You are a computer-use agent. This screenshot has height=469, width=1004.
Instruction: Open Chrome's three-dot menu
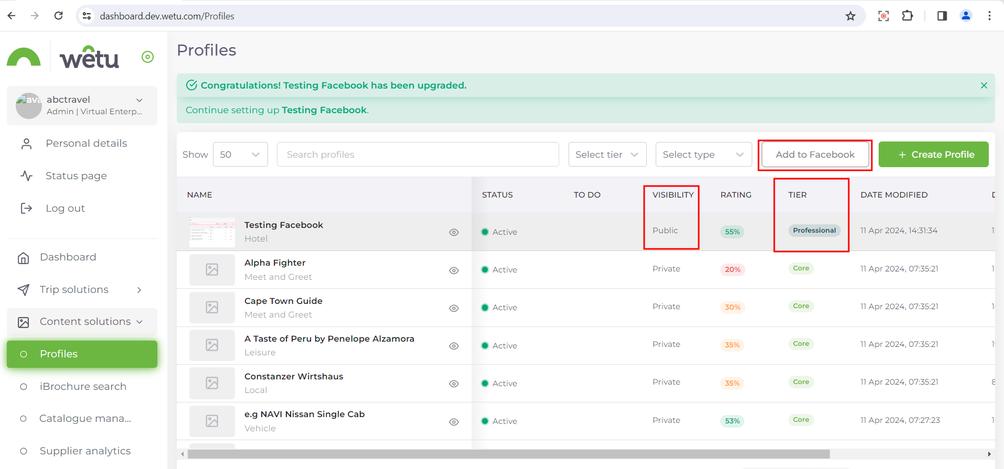point(990,16)
